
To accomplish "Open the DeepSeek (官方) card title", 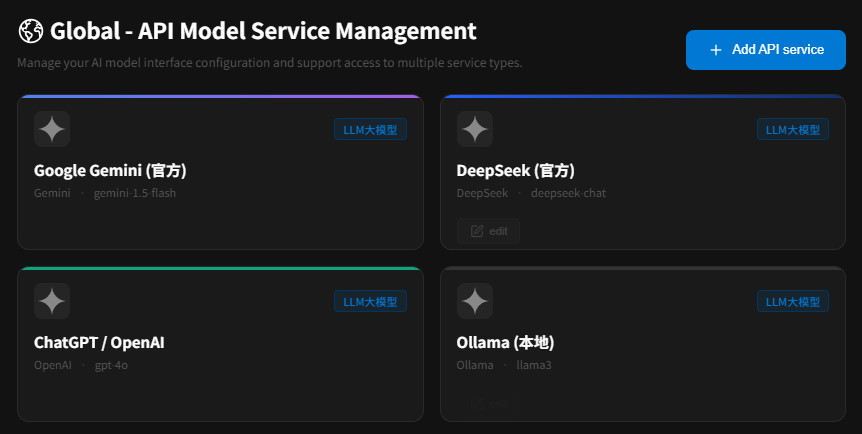I will coord(516,171).
